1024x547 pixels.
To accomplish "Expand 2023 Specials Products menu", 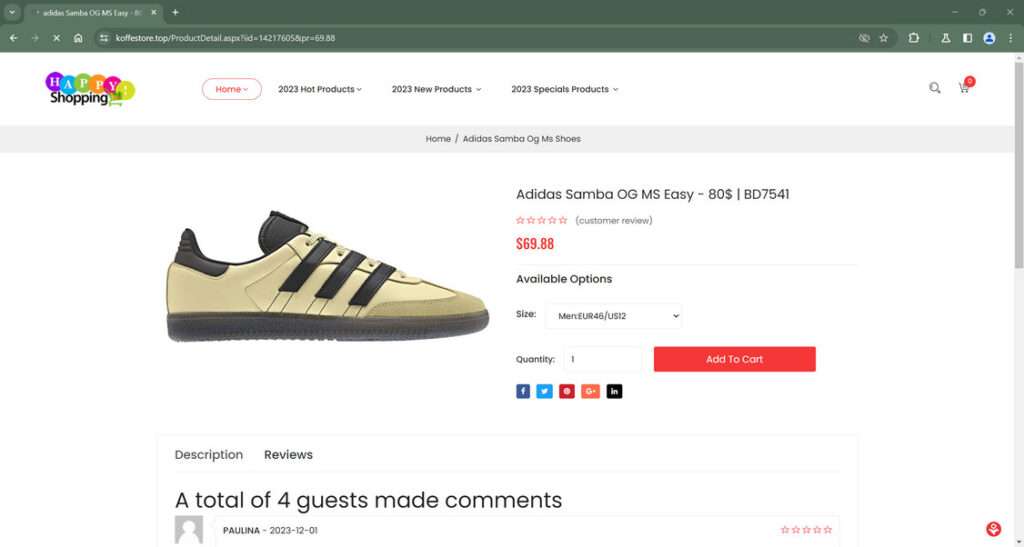I will pos(564,89).
